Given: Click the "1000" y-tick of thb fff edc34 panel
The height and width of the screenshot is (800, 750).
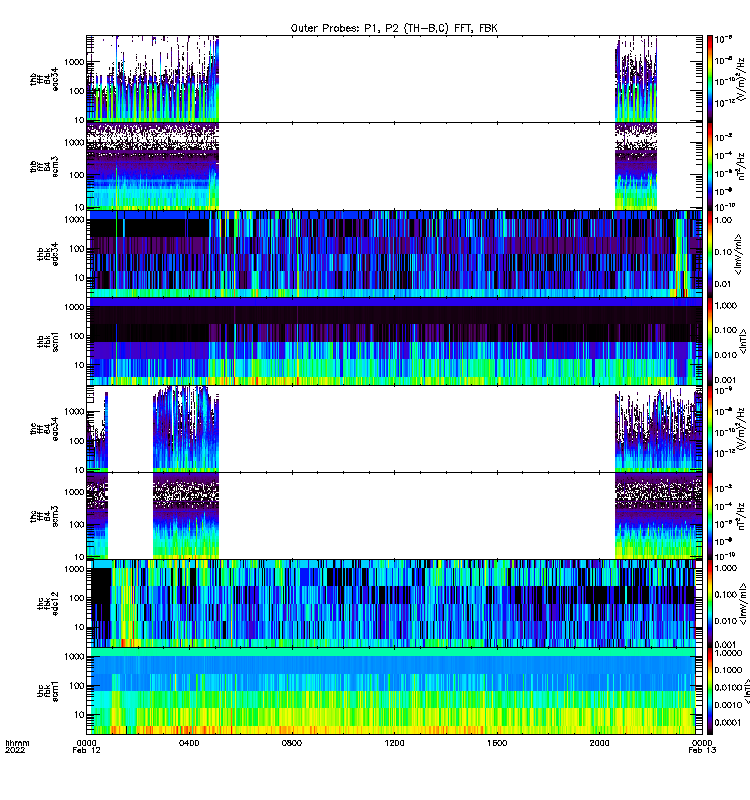Looking at the screenshot, I should pos(74,62).
